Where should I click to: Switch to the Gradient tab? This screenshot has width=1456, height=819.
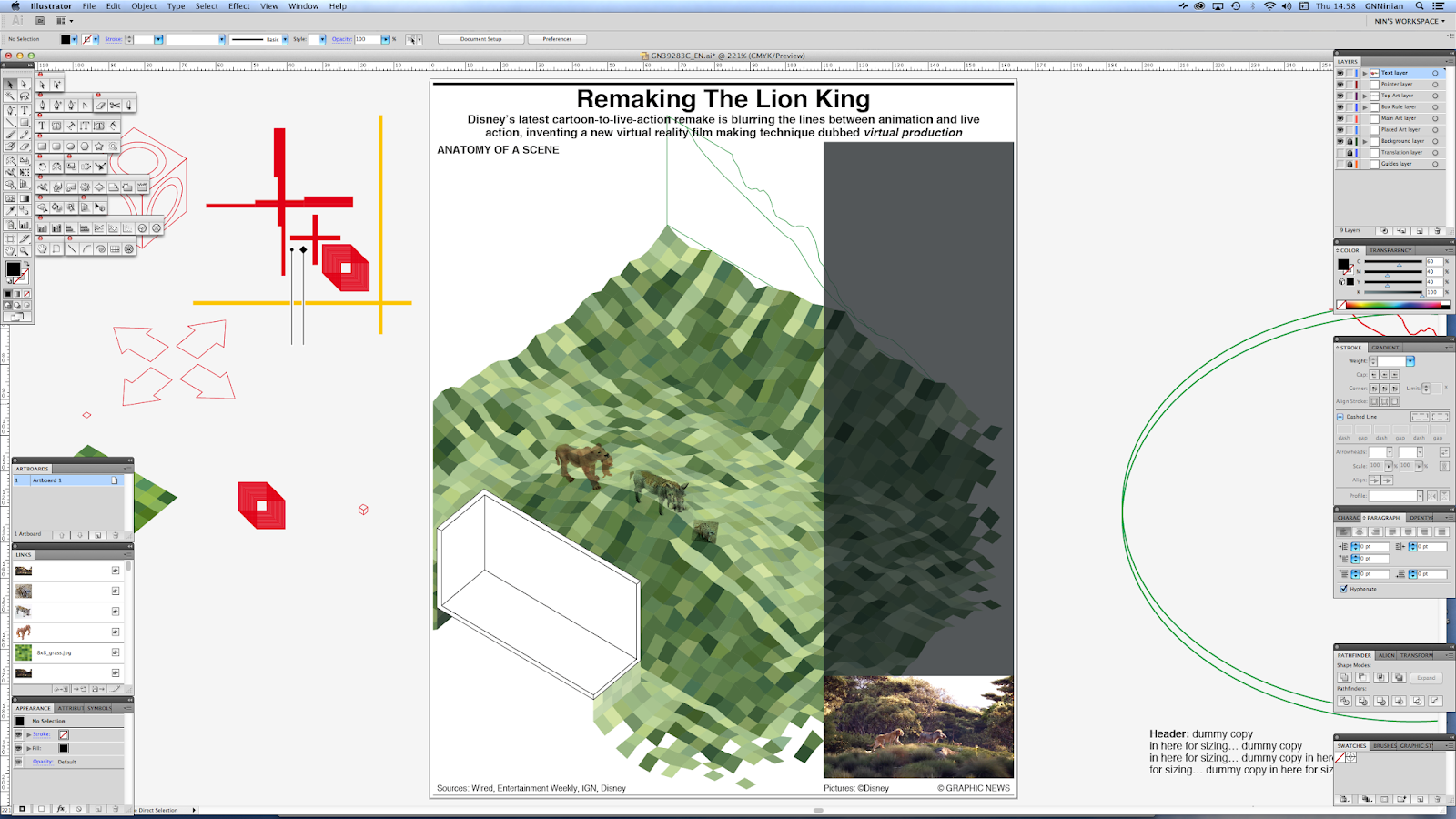[x=1385, y=348]
